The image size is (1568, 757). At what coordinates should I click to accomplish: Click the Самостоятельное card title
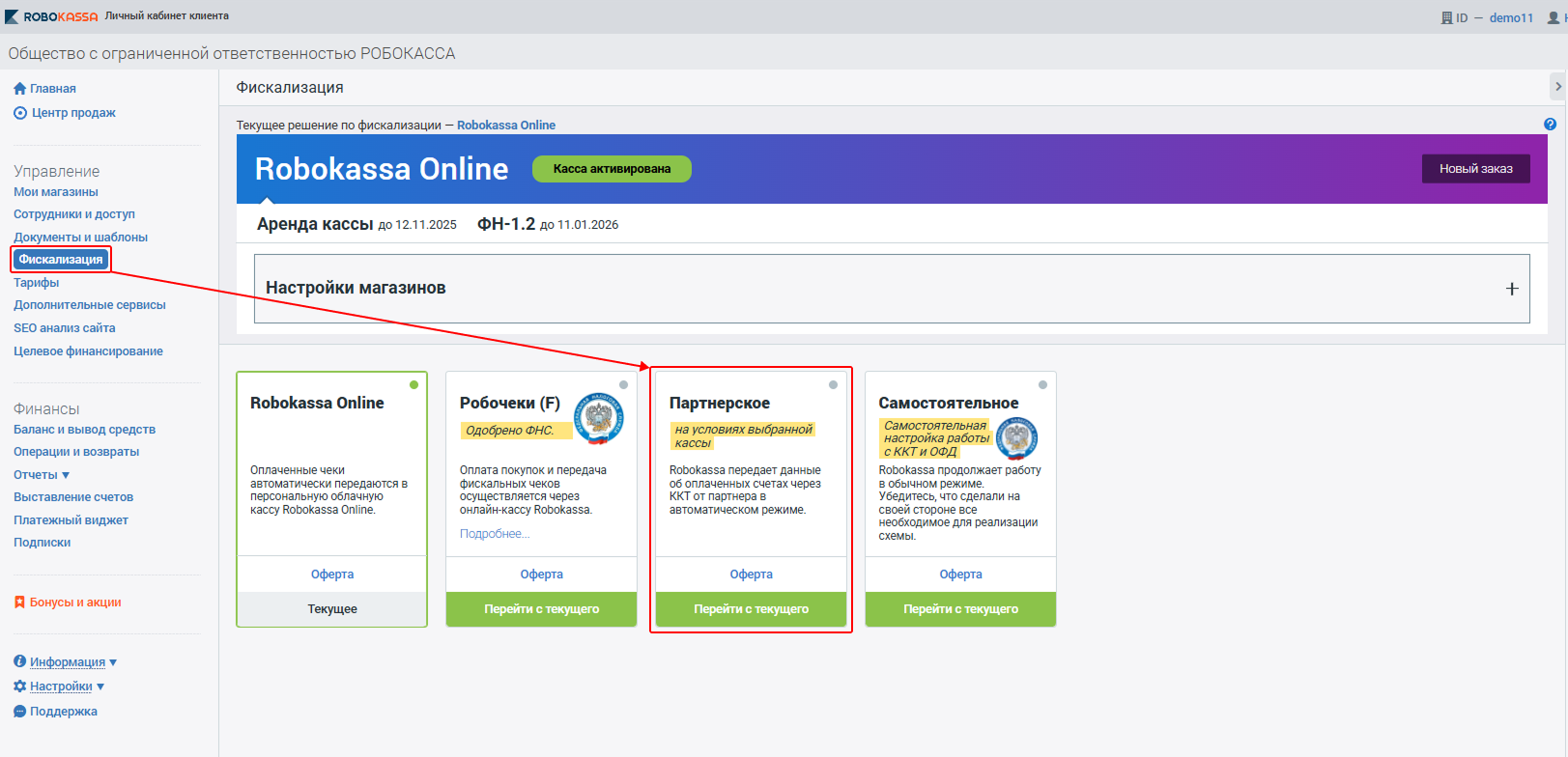click(949, 403)
